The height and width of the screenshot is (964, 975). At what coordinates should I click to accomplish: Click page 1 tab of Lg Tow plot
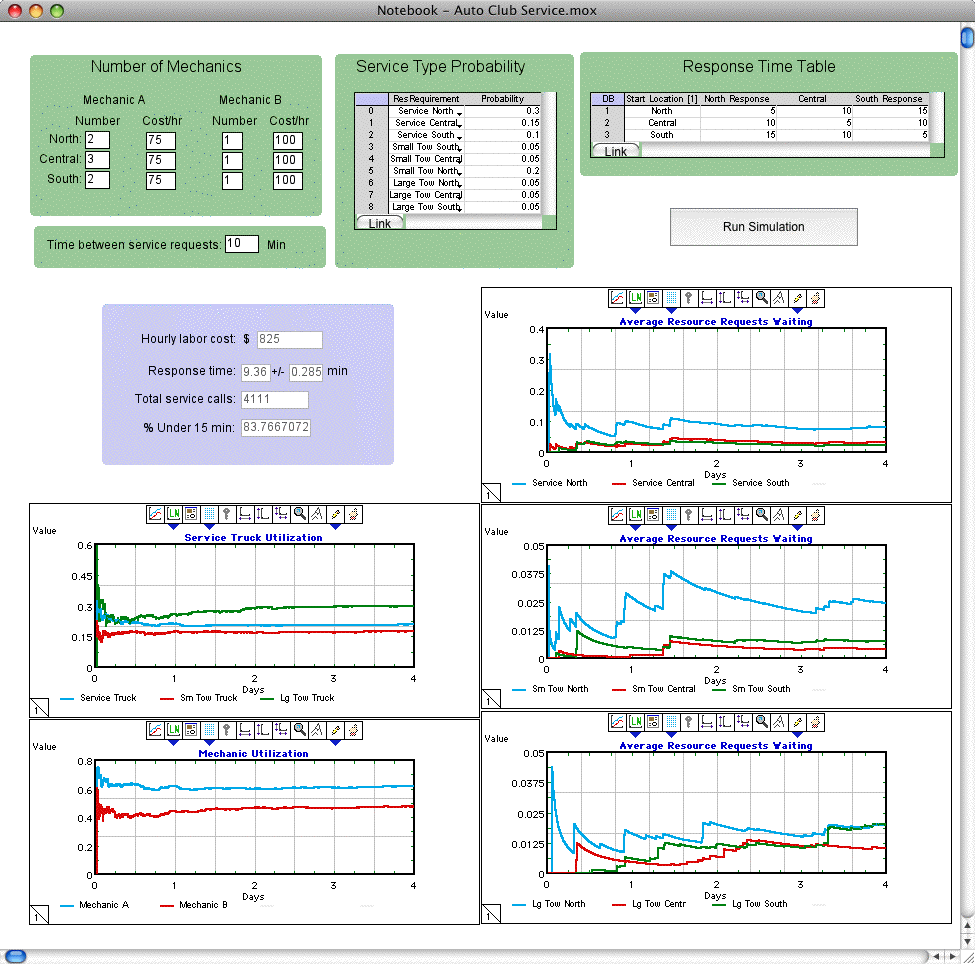click(x=491, y=914)
